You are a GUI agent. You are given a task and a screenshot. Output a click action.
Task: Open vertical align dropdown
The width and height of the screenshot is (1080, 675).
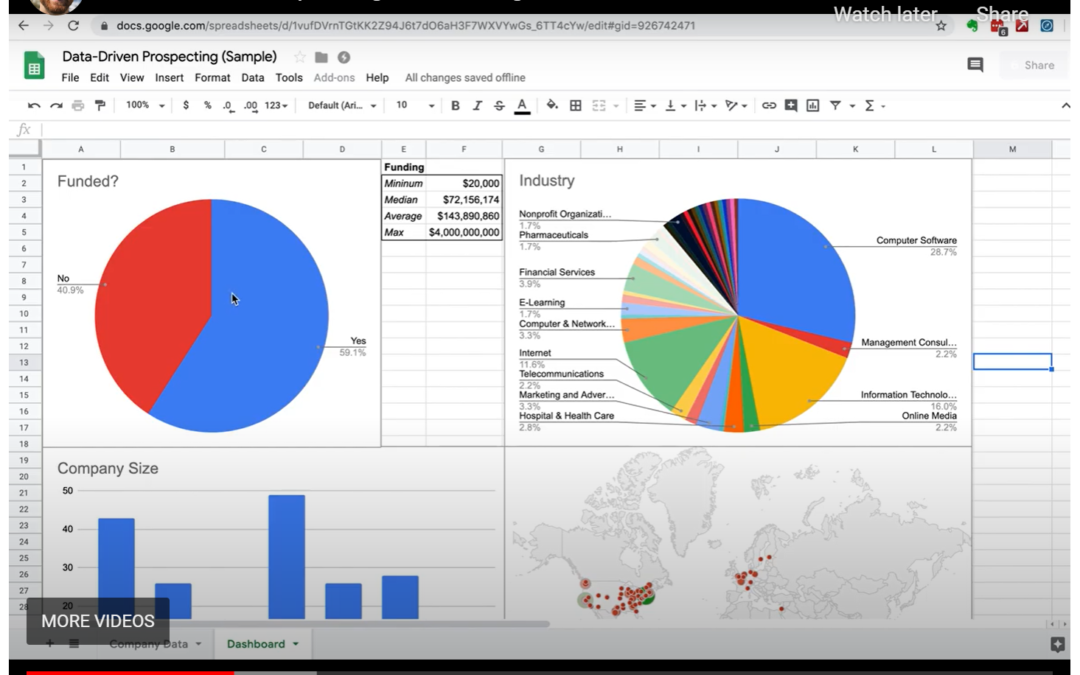tap(674, 105)
